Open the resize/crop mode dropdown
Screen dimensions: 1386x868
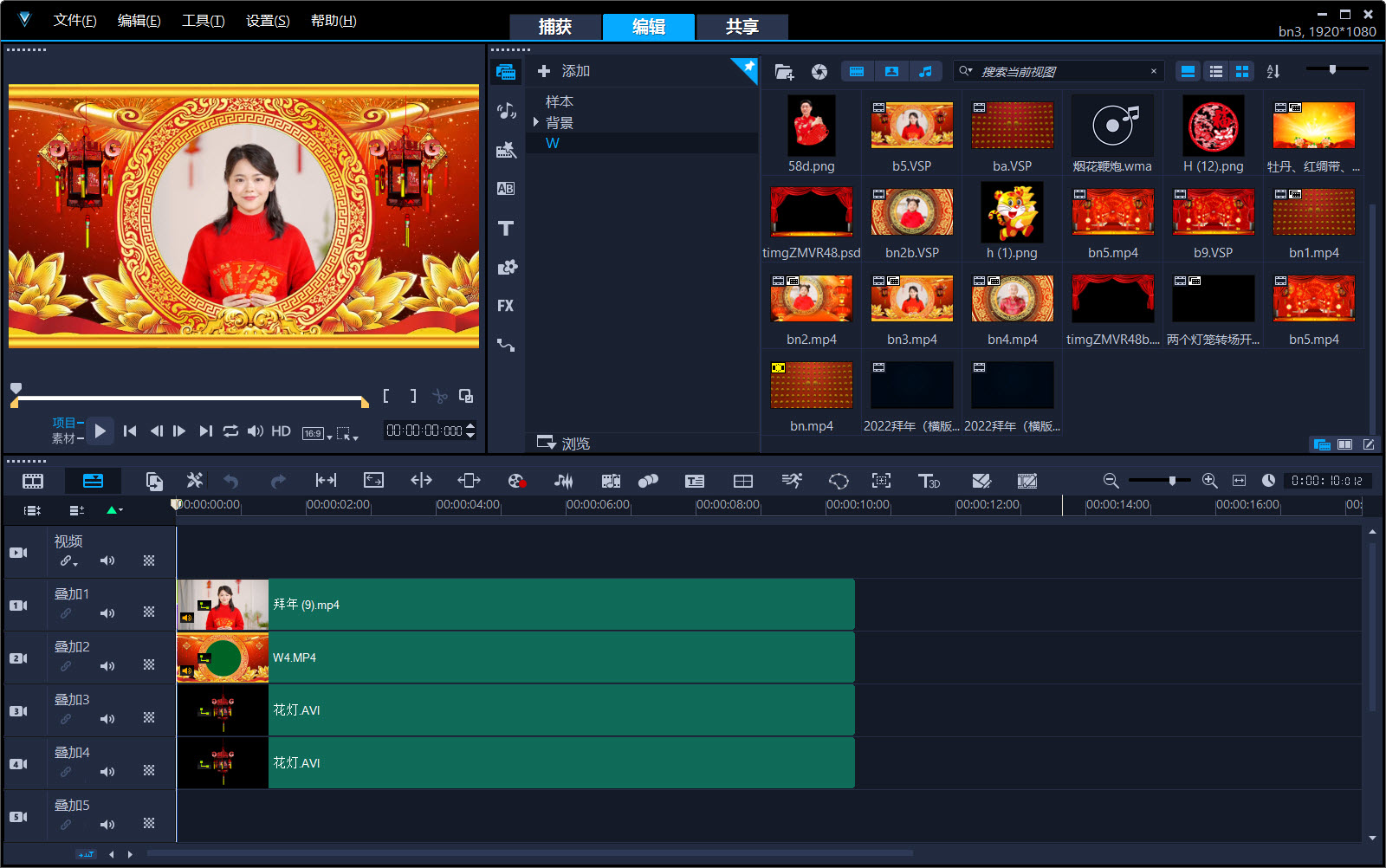347,433
